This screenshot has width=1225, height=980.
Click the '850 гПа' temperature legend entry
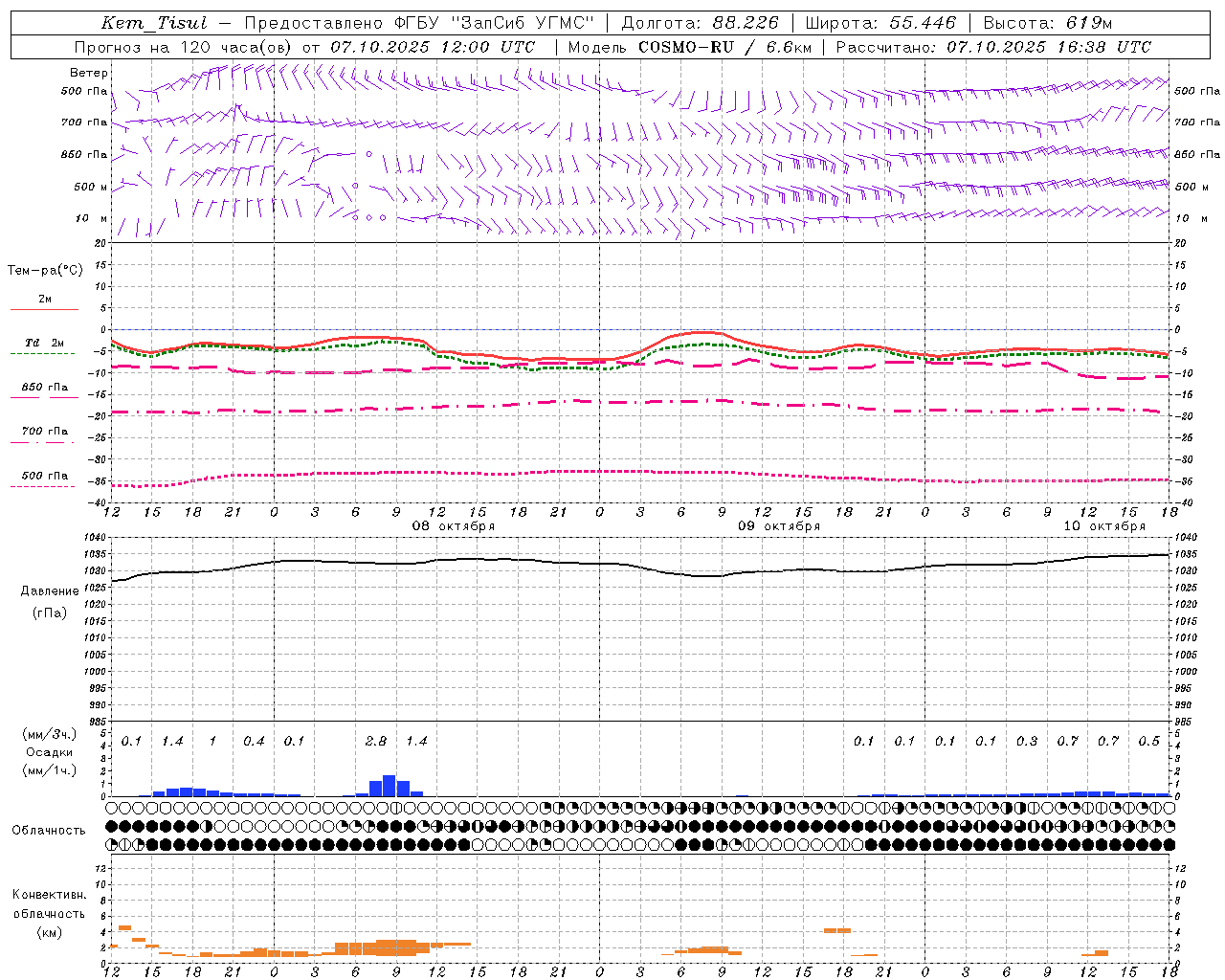(x=45, y=388)
